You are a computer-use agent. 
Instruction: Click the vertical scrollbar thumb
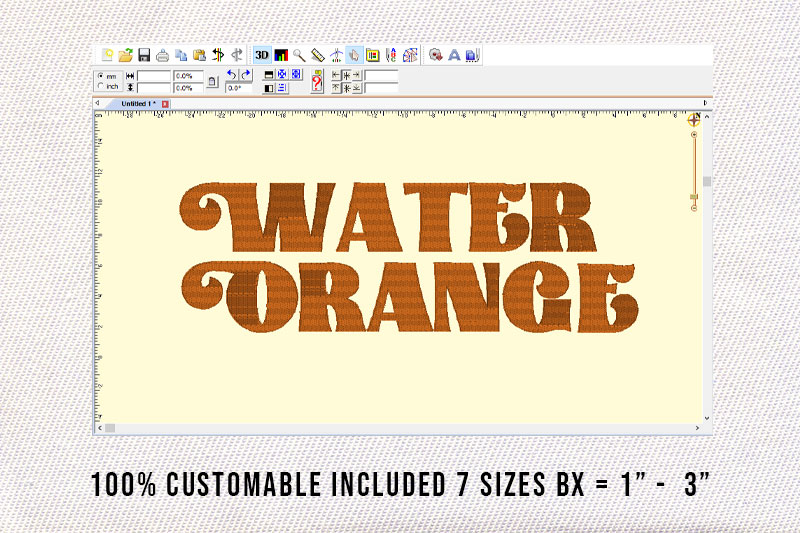pyautogui.click(x=707, y=182)
